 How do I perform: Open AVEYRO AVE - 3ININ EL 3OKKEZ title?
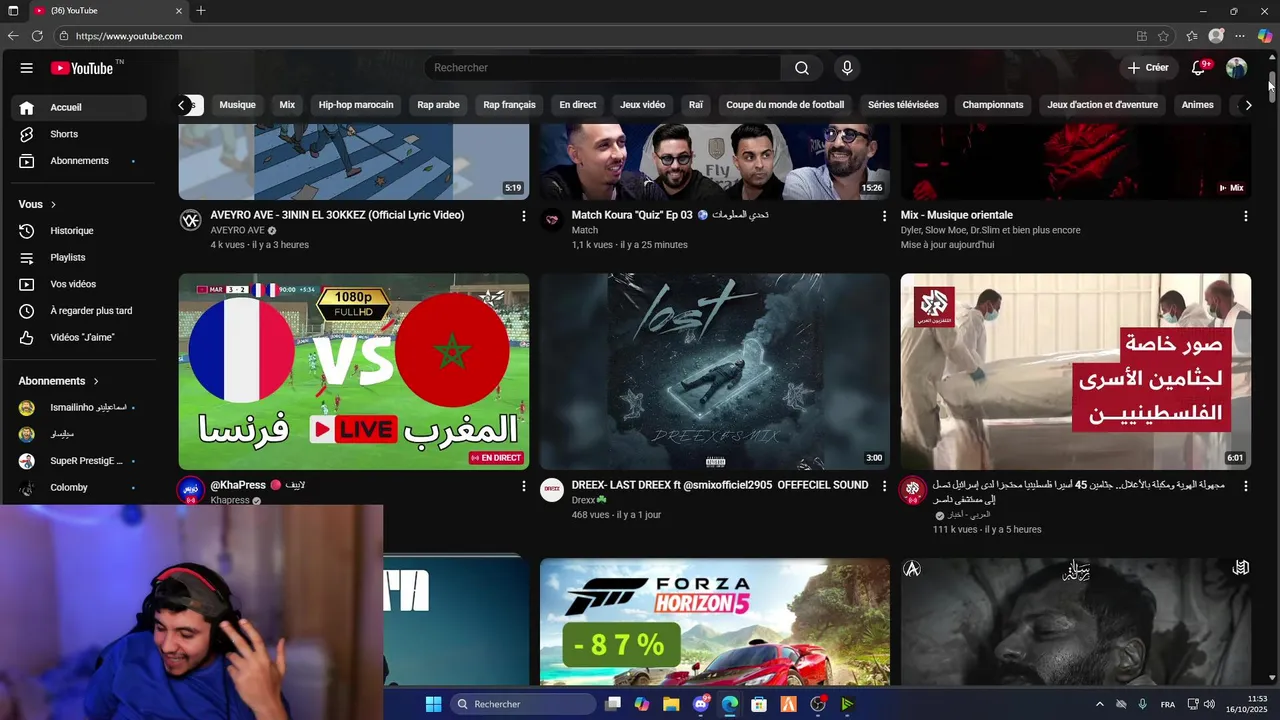337,215
